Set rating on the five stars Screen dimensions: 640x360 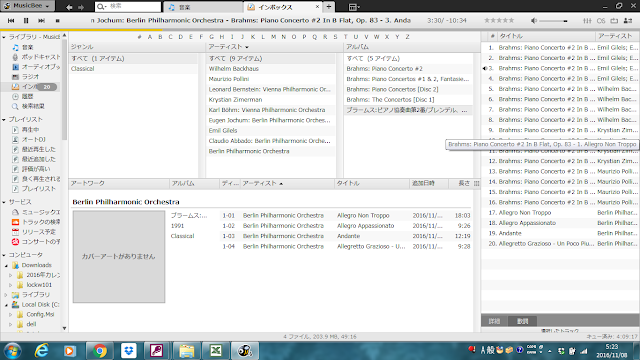click(x=499, y=20)
